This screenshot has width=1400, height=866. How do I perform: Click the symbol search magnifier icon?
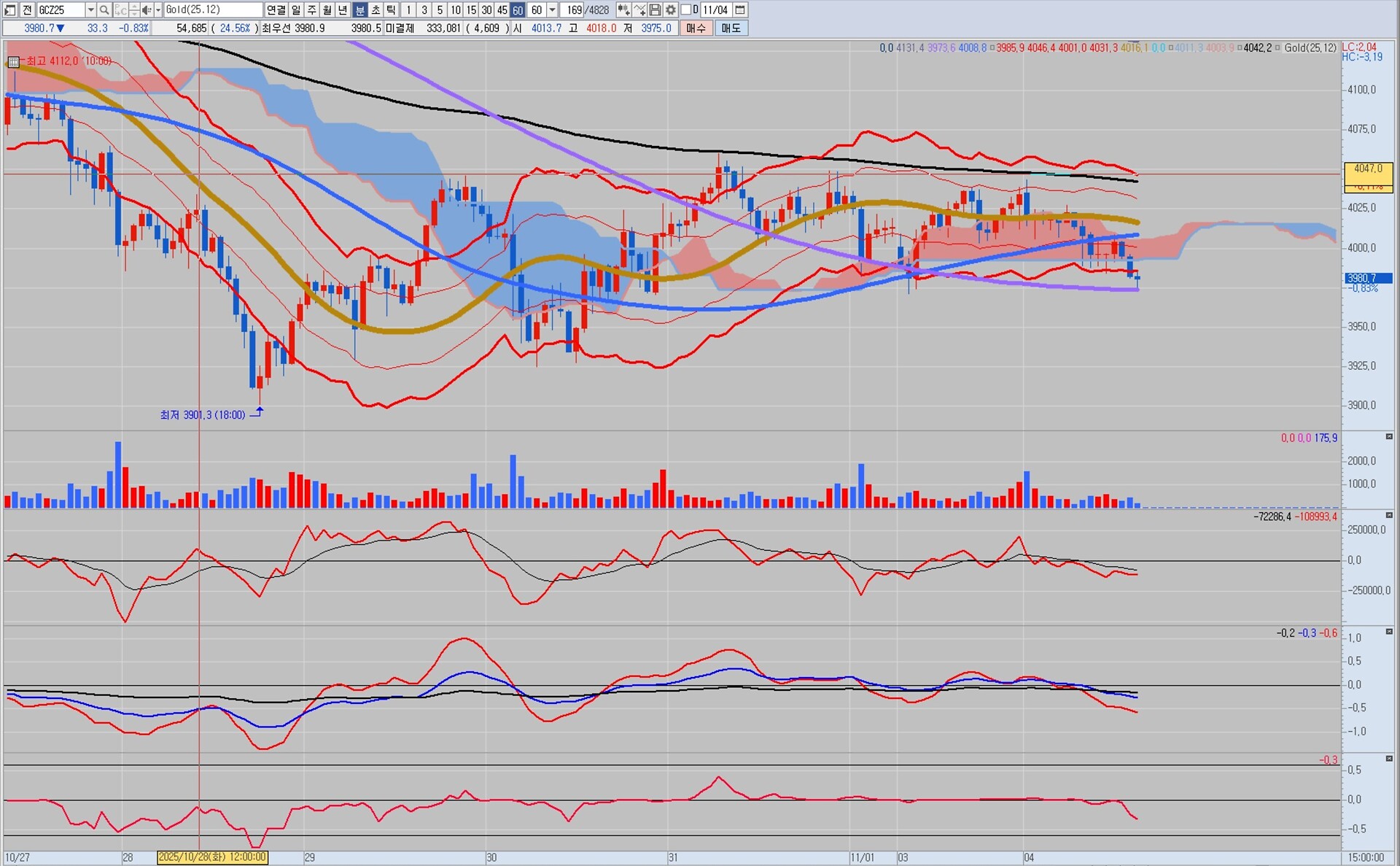coord(104,9)
